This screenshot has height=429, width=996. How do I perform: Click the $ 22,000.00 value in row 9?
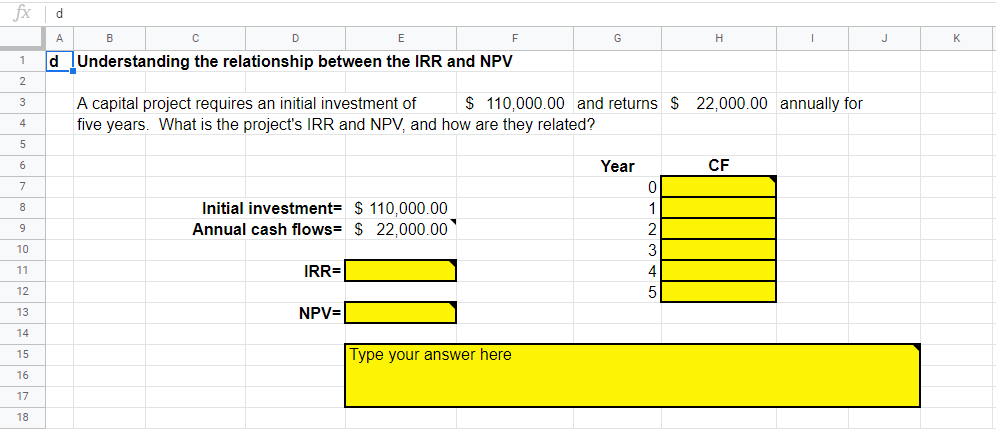(401, 229)
